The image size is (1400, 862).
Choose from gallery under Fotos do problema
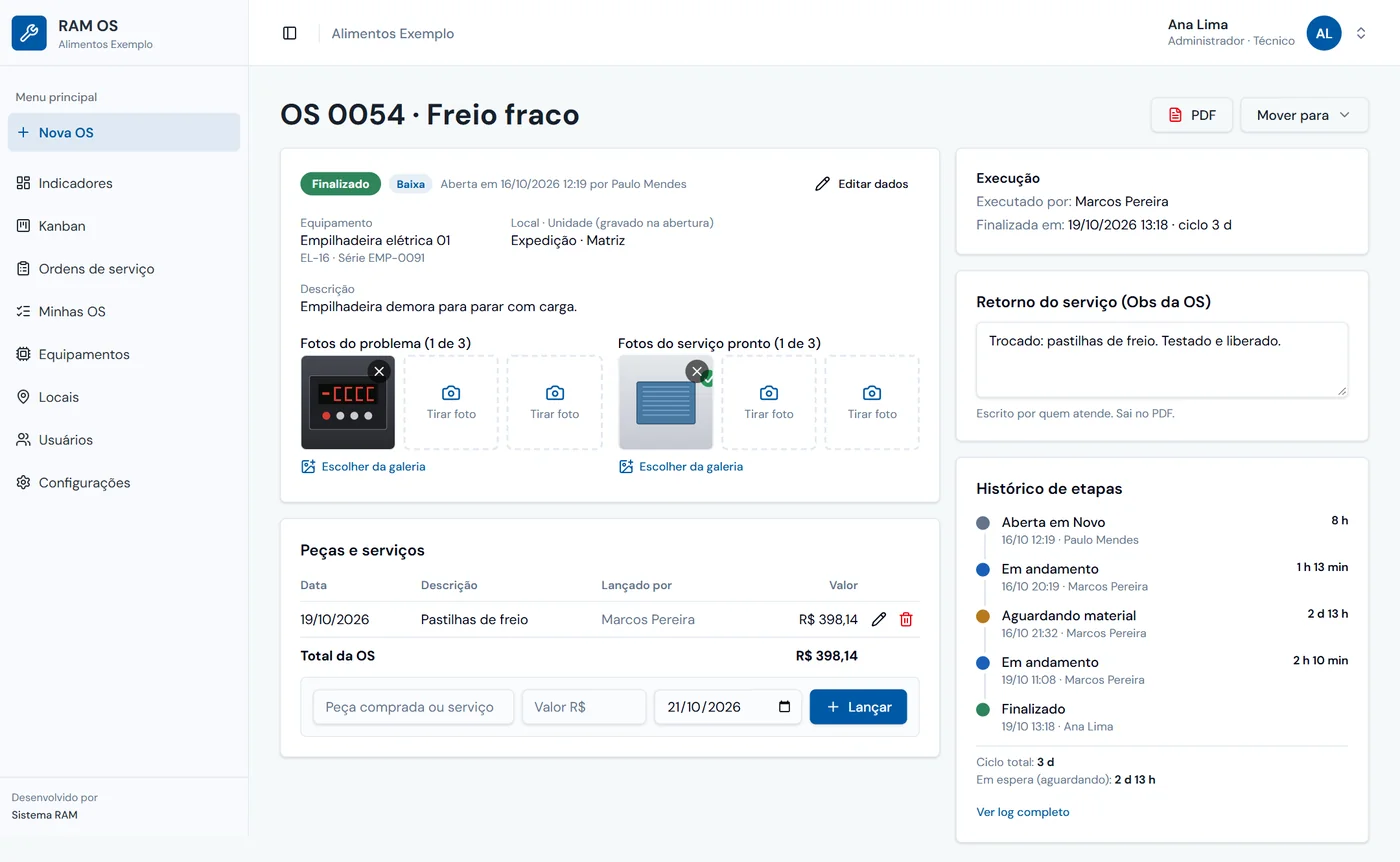363,467
